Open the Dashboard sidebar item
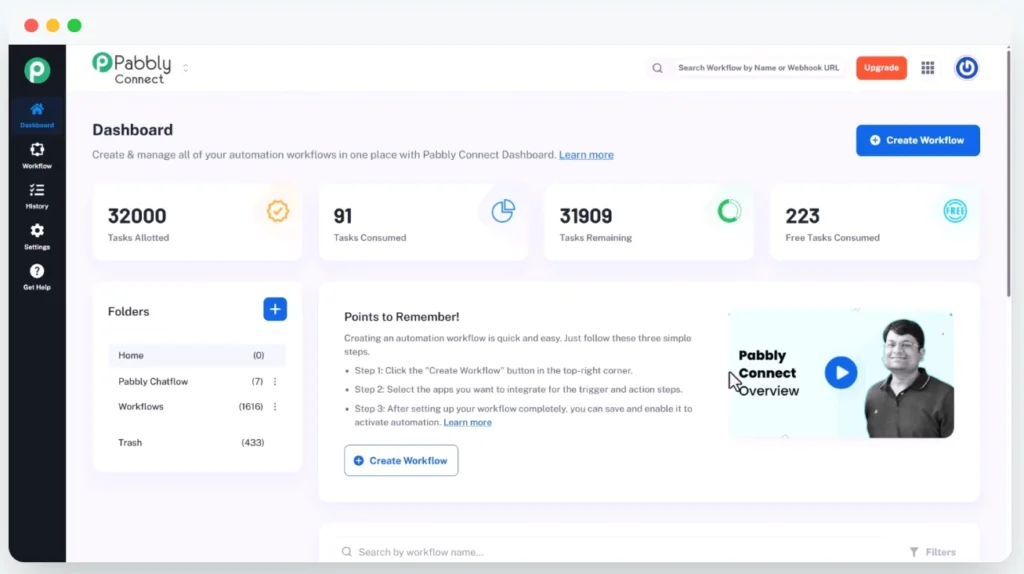The image size is (1024, 574). 37,114
